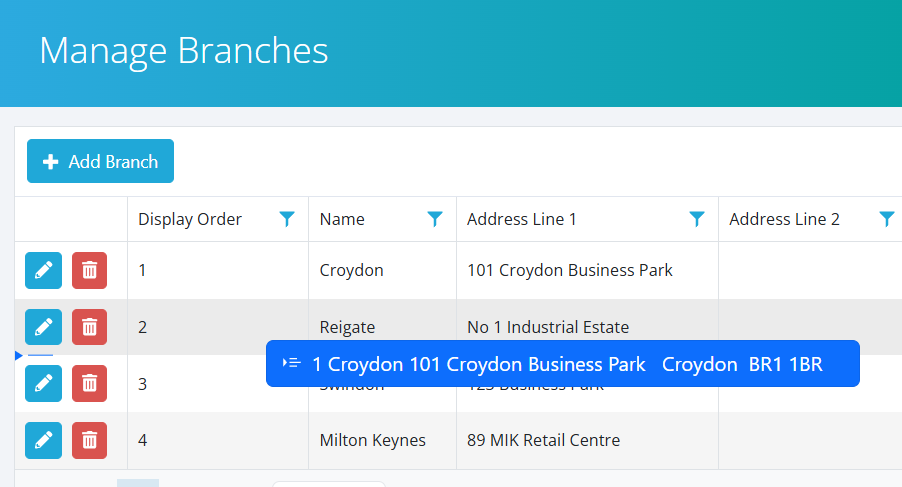Open filter for Name column

click(x=435, y=219)
